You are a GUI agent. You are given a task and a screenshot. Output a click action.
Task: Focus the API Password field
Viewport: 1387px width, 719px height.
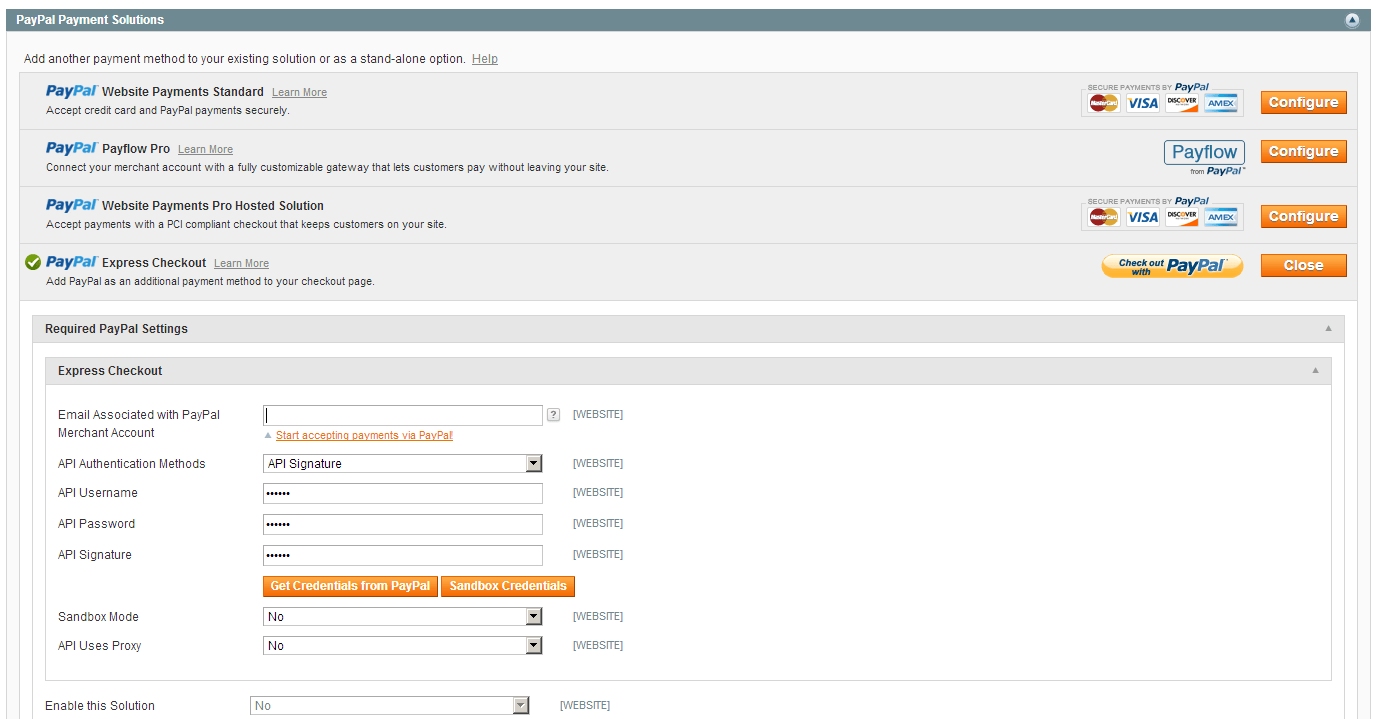[403, 524]
